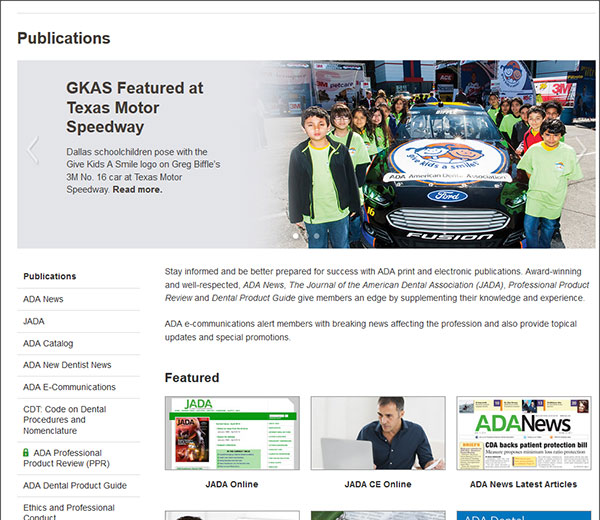The height and width of the screenshot is (520, 600).
Task: Open ADA Dental Product Guide sidebar link
Action: (x=75, y=486)
